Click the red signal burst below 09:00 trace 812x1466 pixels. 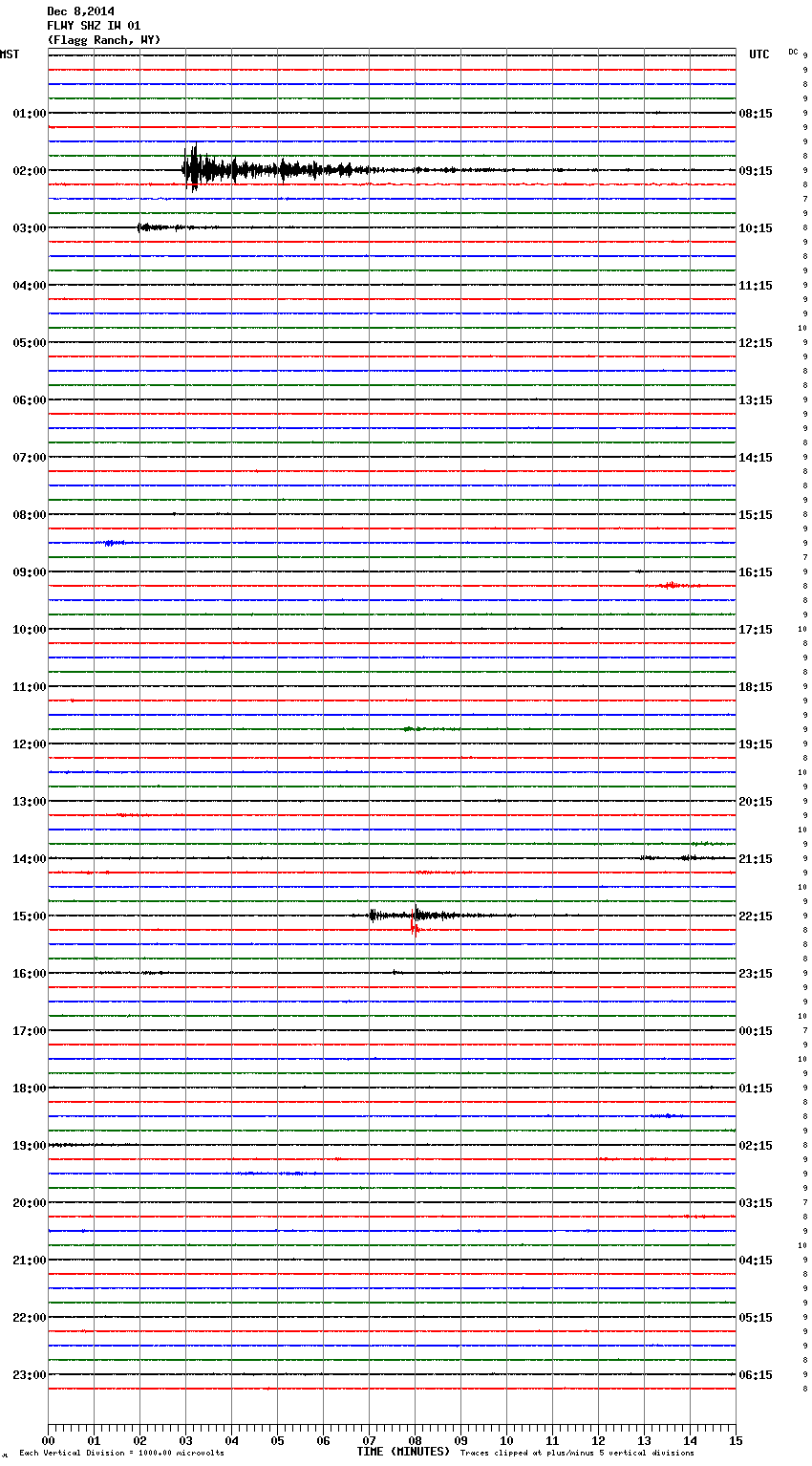point(673,585)
